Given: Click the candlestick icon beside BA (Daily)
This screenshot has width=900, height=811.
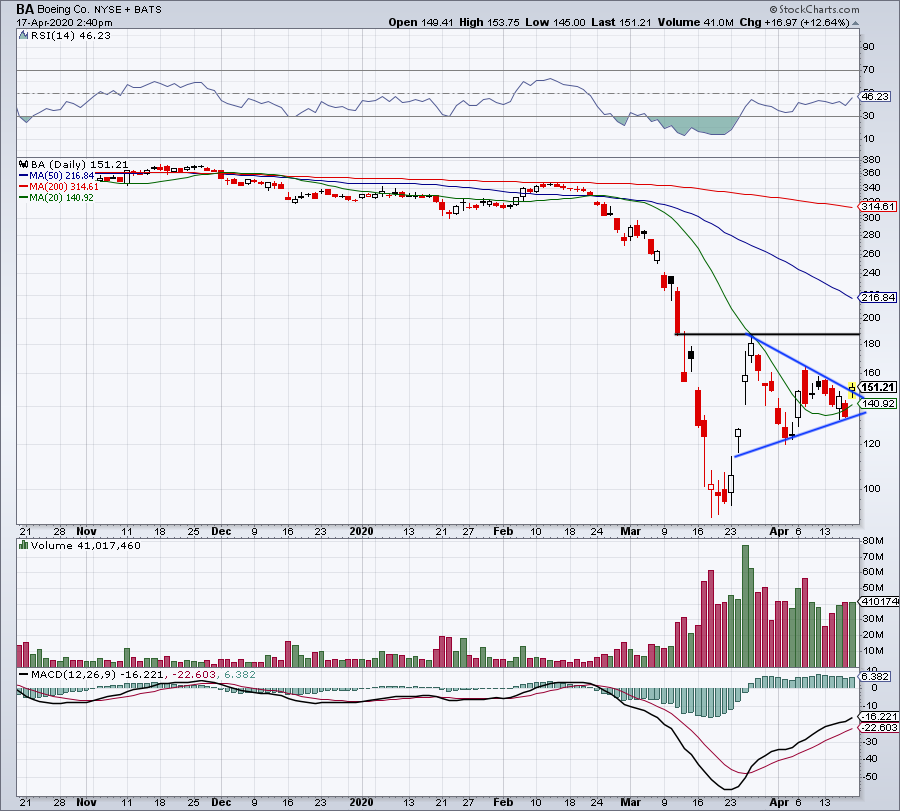Looking at the screenshot, I should point(23,164).
